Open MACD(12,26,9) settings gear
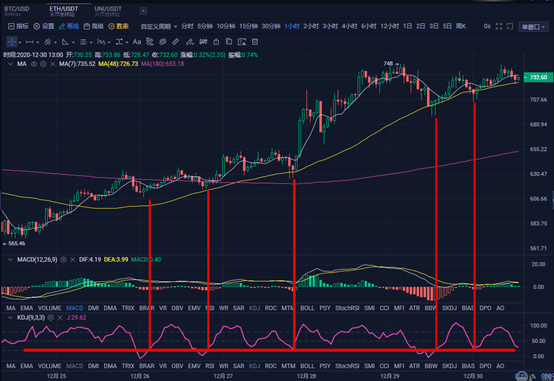Viewport: 554px width, 381px height. click(63, 259)
